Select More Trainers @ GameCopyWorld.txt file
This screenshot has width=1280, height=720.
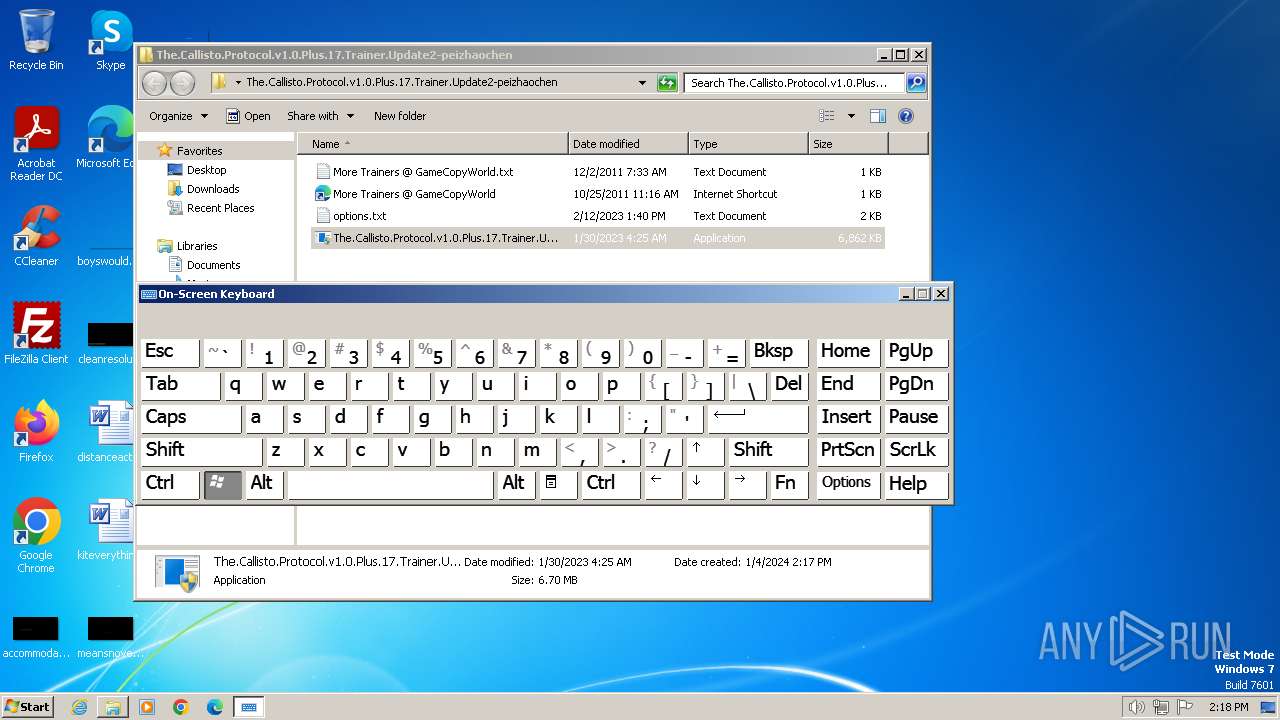pos(598,172)
